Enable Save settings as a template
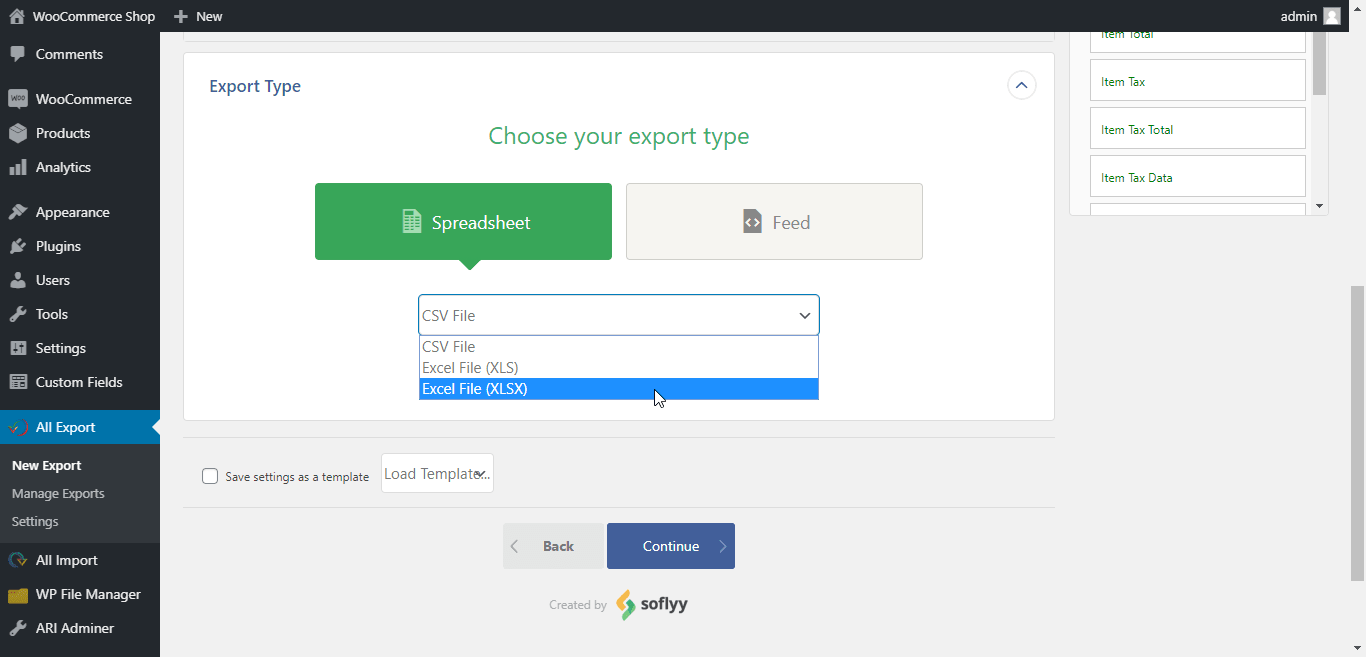The height and width of the screenshot is (657, 1366). coord(210,476)
